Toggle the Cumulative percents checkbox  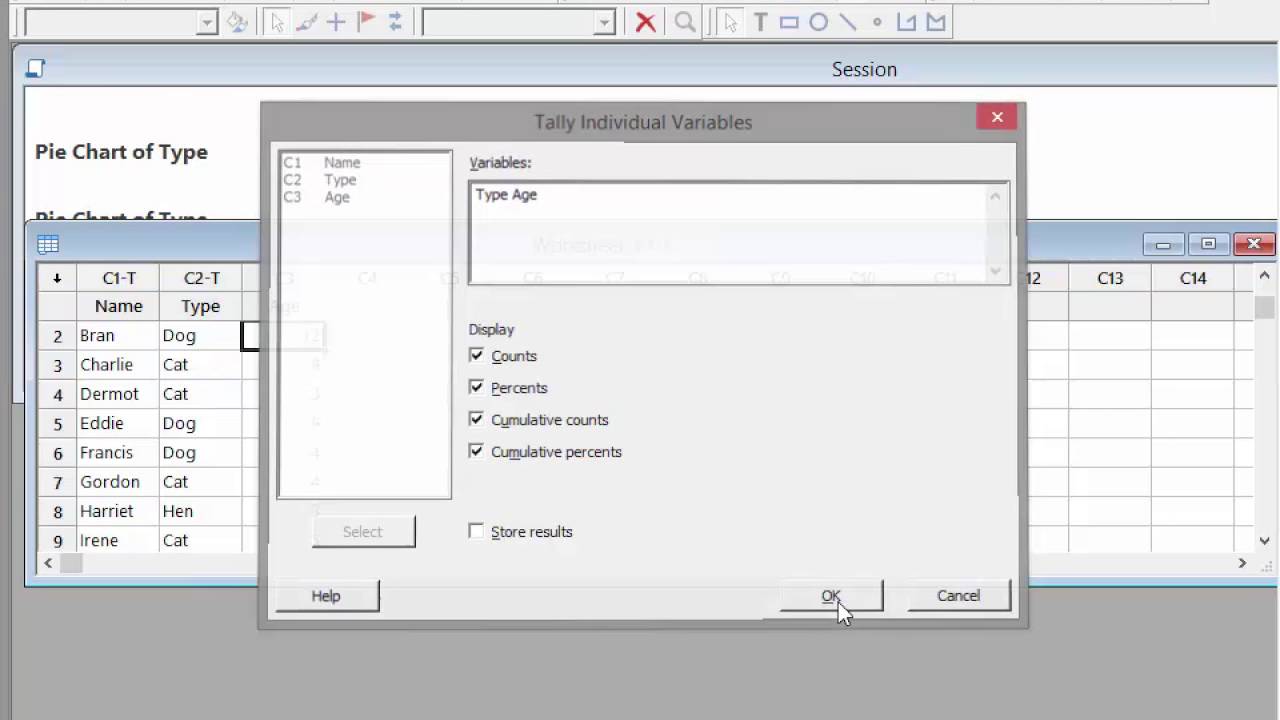click(476, 451)
